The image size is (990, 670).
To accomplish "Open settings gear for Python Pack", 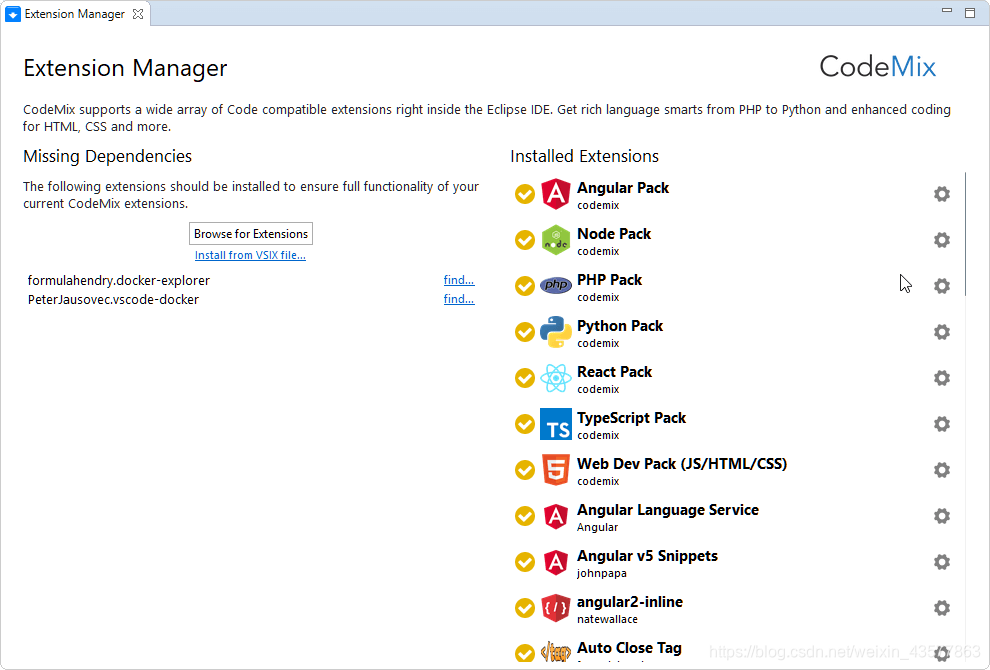I will click(941, 332).
